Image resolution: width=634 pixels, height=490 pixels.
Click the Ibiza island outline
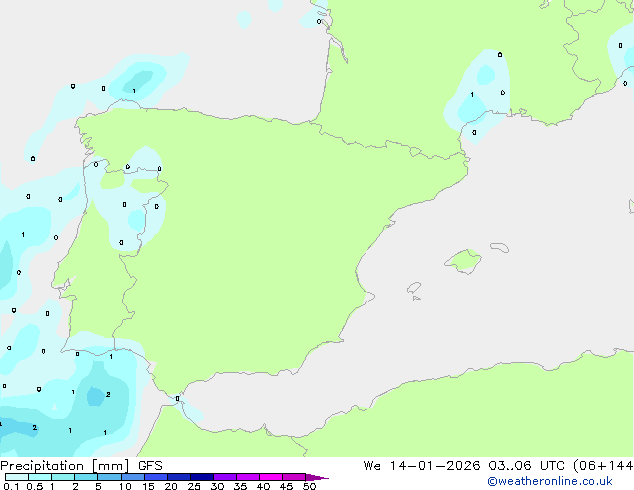point(414,288)
